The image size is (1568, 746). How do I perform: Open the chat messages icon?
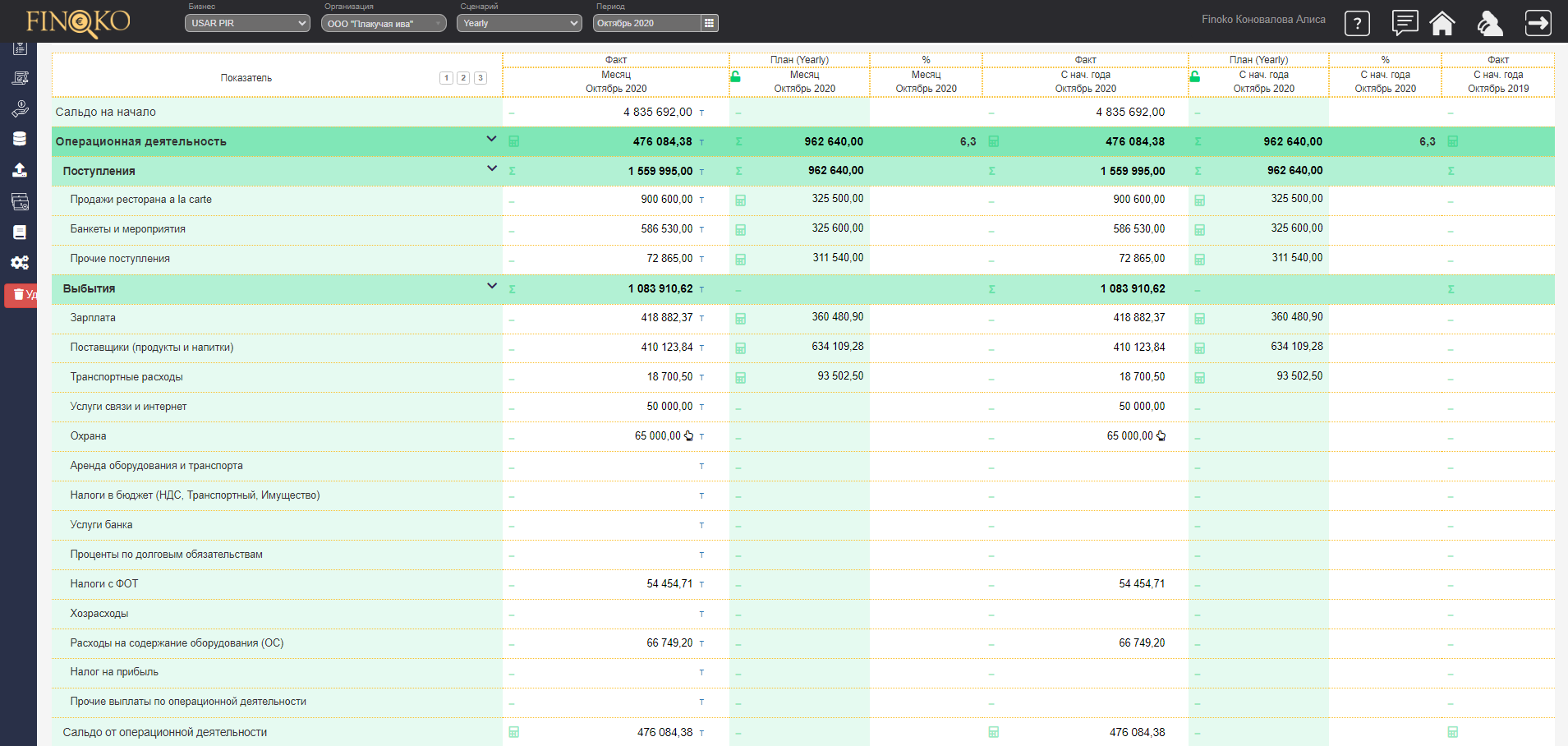tap(1405, 23)
